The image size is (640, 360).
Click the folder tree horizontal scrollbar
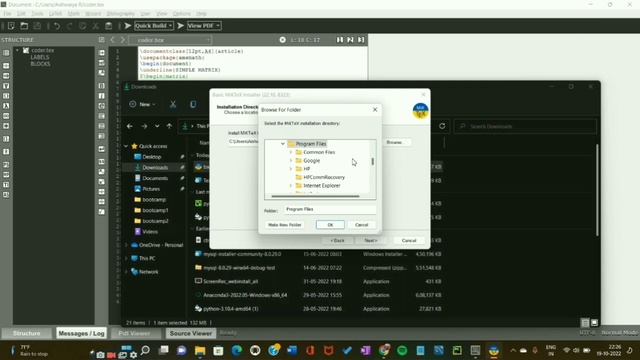(315, 196)
